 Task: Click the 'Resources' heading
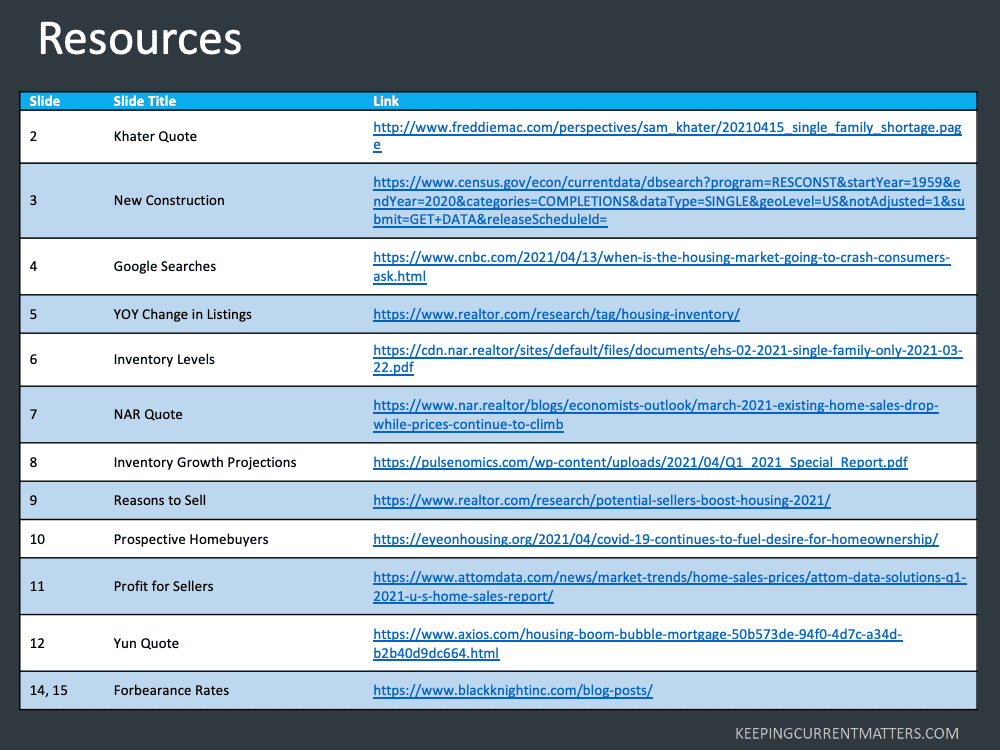click(x=140, y=39)
